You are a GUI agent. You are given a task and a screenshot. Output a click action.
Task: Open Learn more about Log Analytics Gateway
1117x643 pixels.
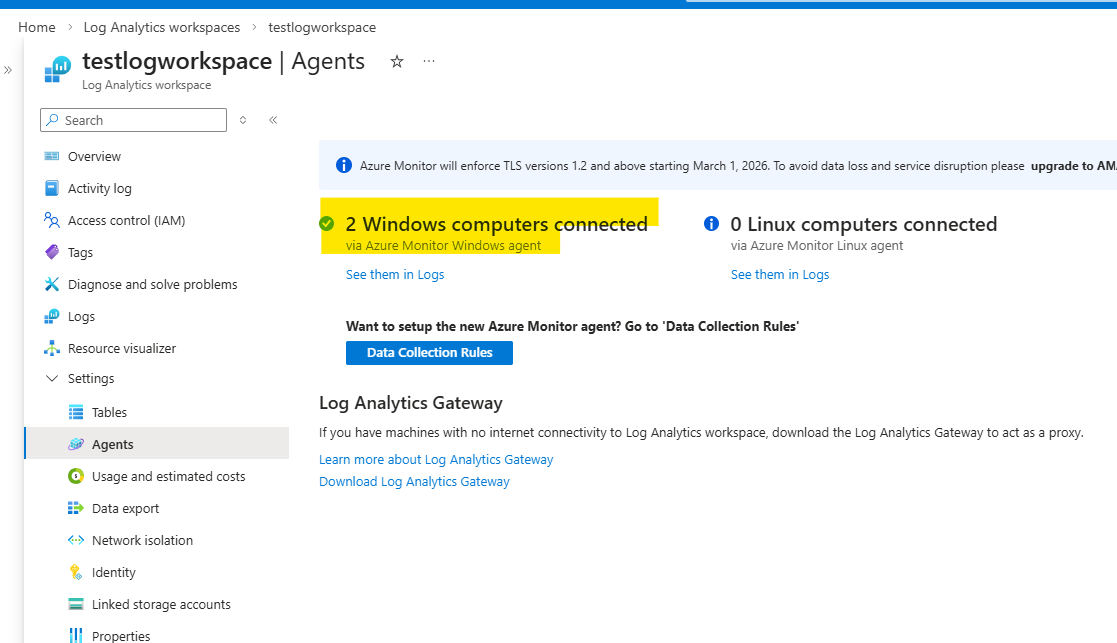[436, 460]
